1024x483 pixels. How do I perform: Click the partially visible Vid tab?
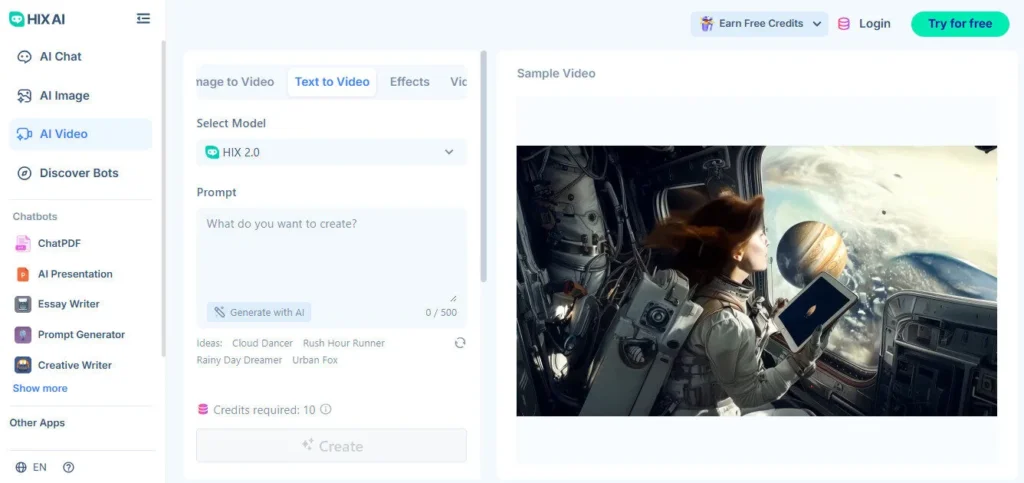coord(458,82)
